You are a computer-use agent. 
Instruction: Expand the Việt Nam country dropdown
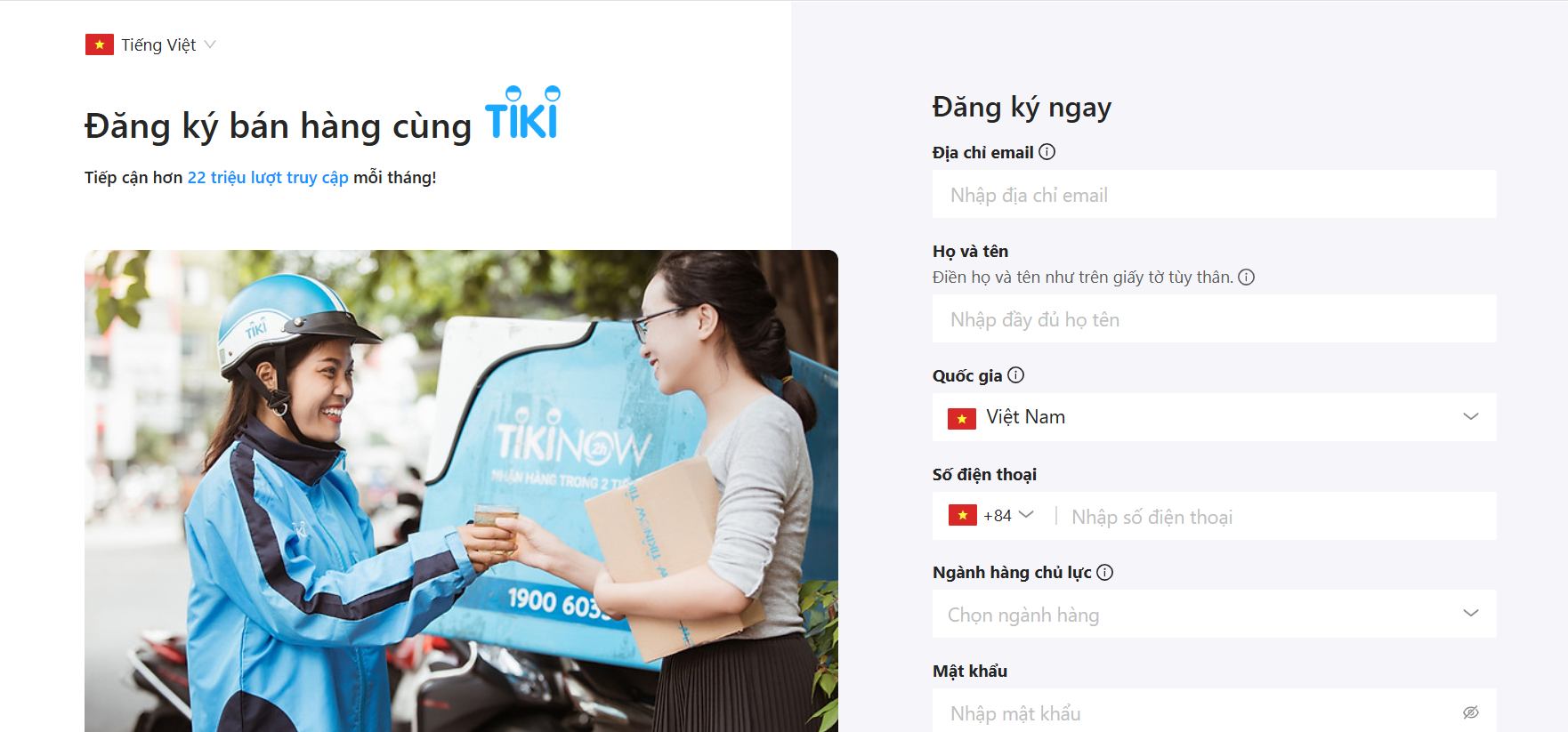pos(1214,417)
